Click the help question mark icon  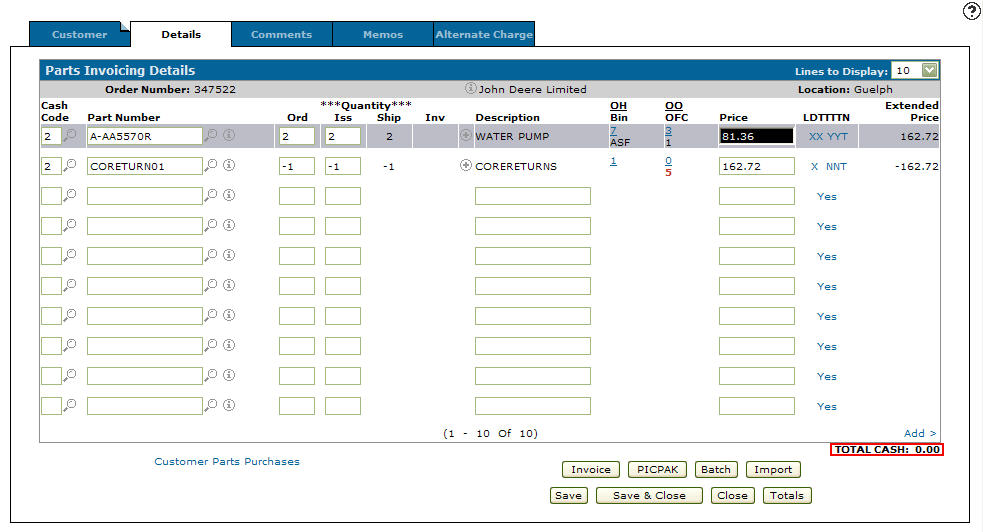click(971, 11)
